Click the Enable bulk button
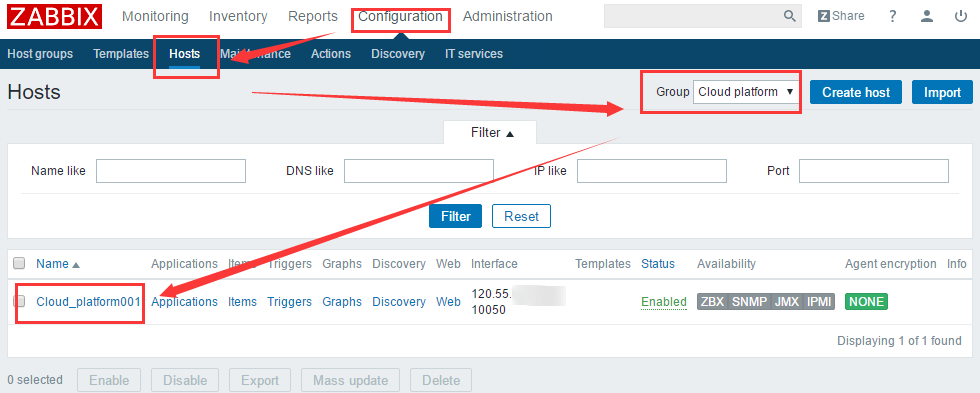The width and height of the screenshot is (980, 393). click(x=109, y=381)
